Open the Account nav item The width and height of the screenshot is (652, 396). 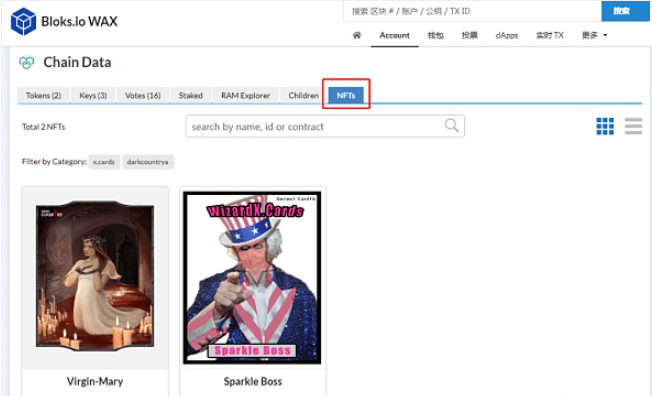coord(394,35)
